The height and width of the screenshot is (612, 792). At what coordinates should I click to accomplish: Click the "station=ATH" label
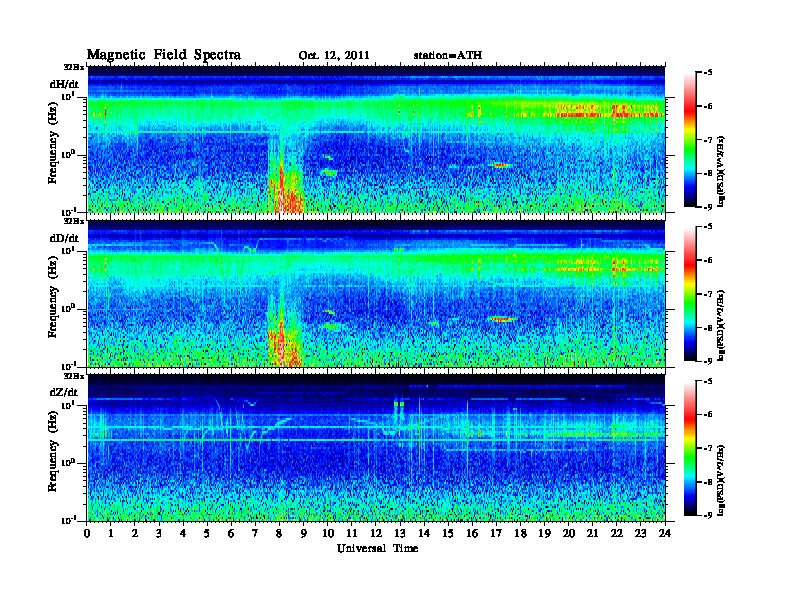point(448,55)
